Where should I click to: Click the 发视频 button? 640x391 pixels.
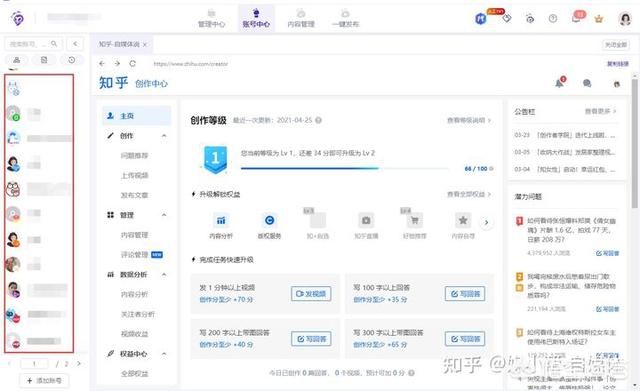coord(311,294)
